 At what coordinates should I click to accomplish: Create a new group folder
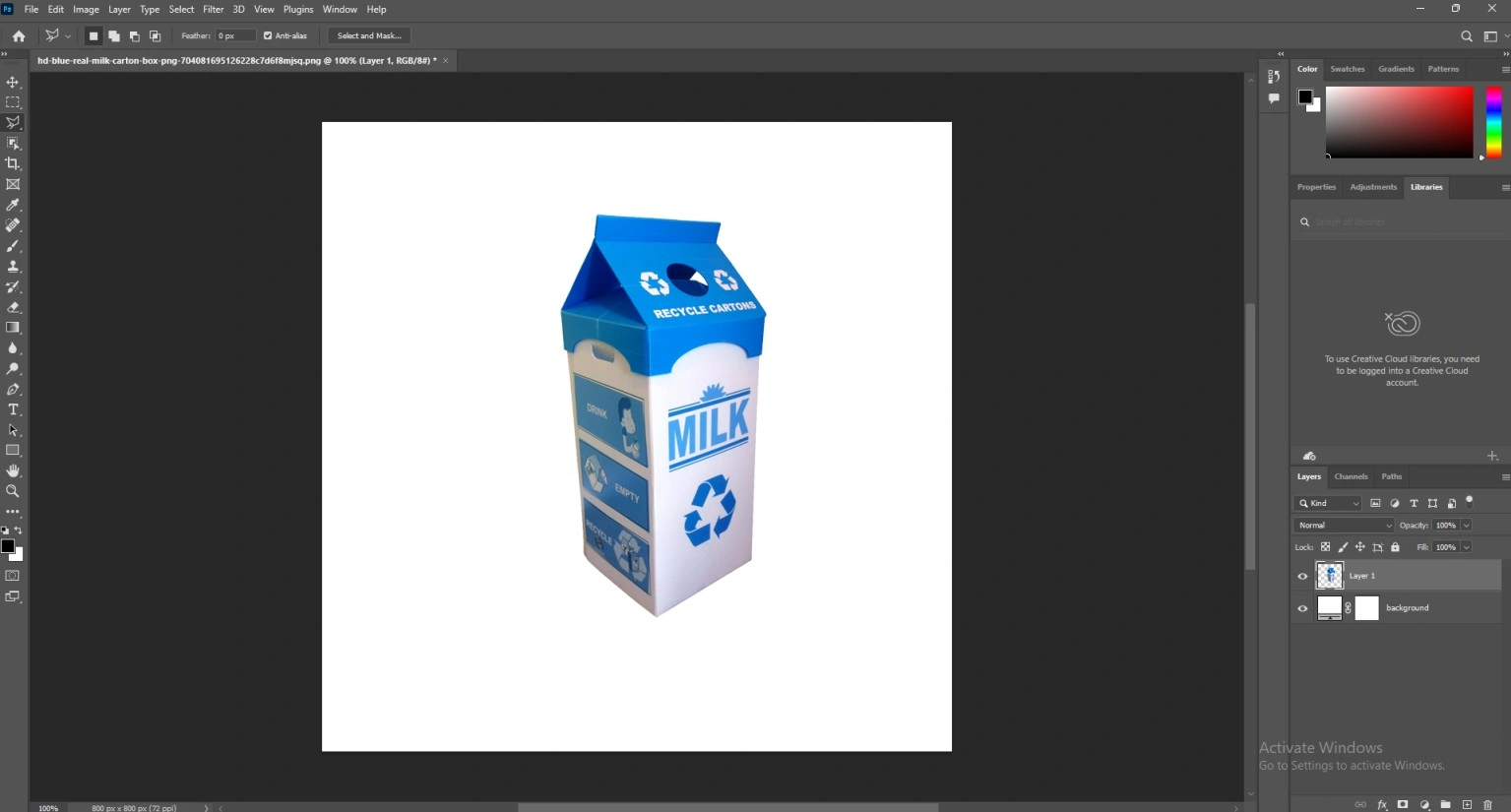coord(1445,804)
